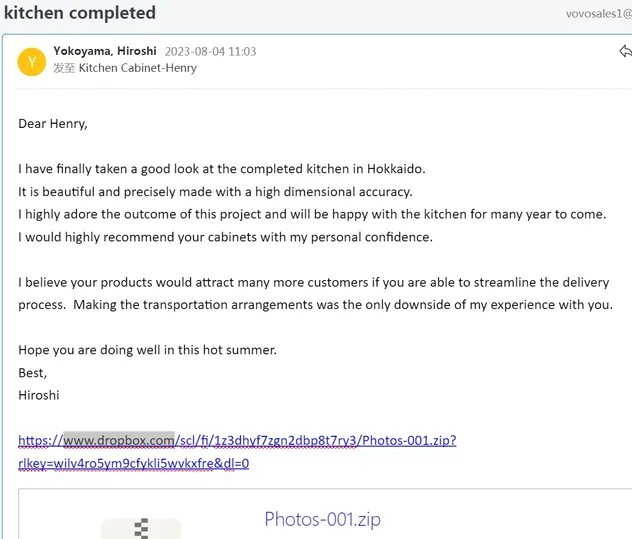The image size is (632, 539).
Task: Click the 发至 label before the recipient
Action: pyautogui.click(x=64, y=68)
